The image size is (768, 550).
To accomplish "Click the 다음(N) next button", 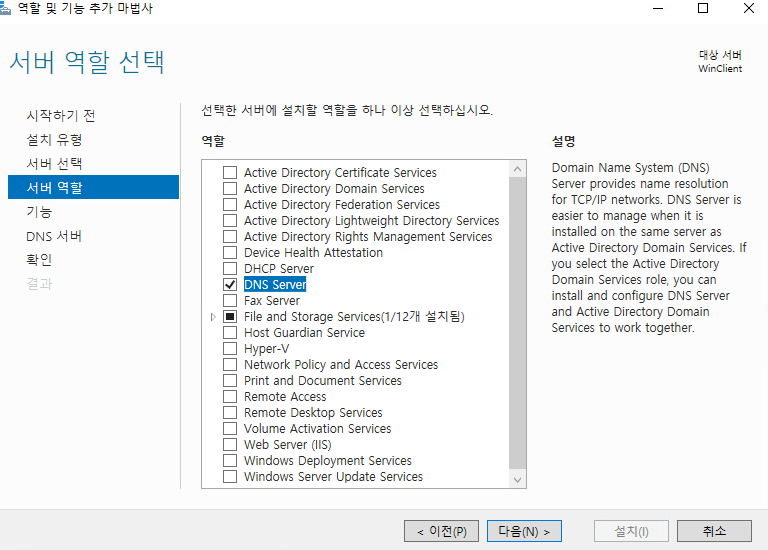I will coord(524,531).
